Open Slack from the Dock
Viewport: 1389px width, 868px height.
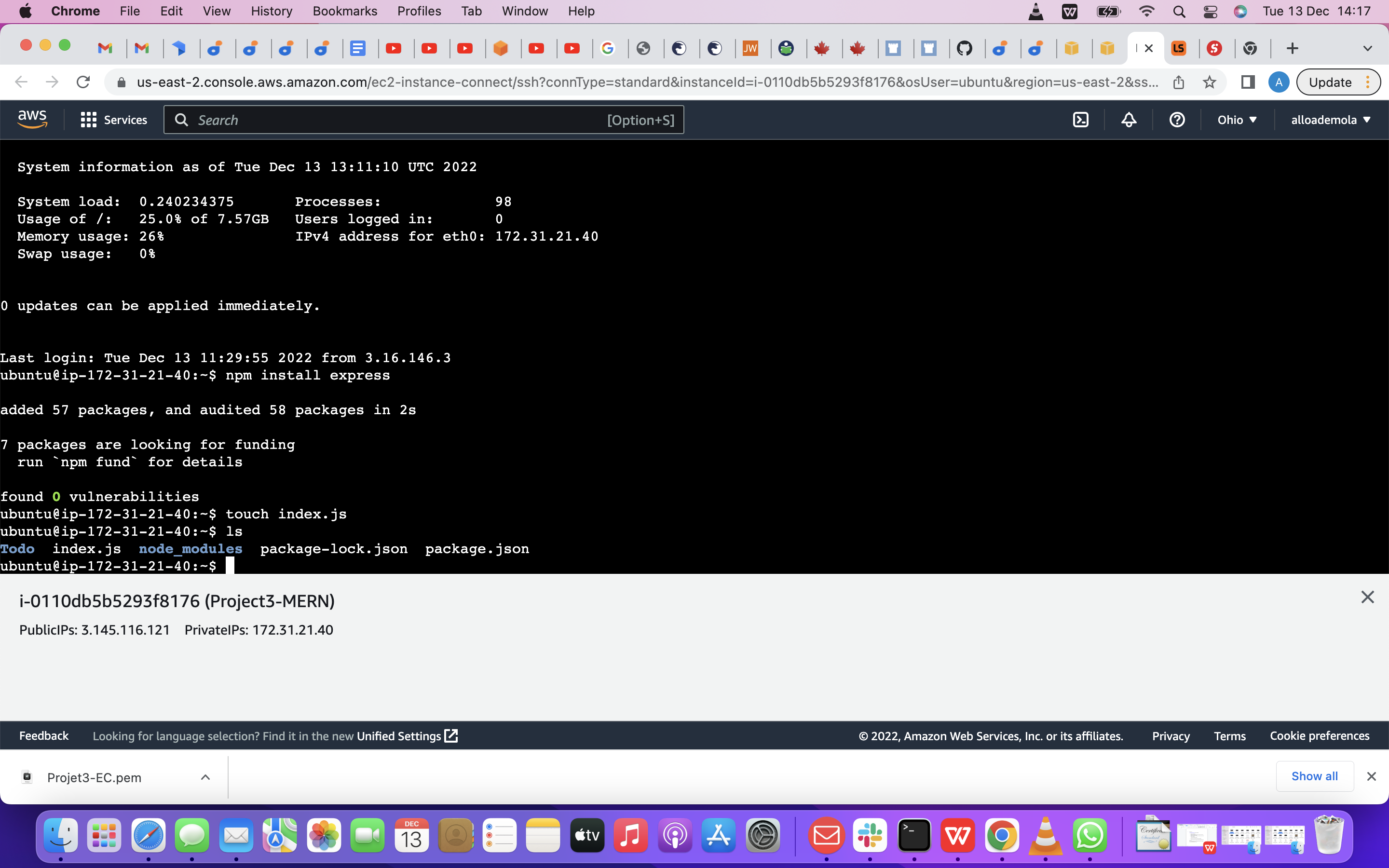click(870, 835)
